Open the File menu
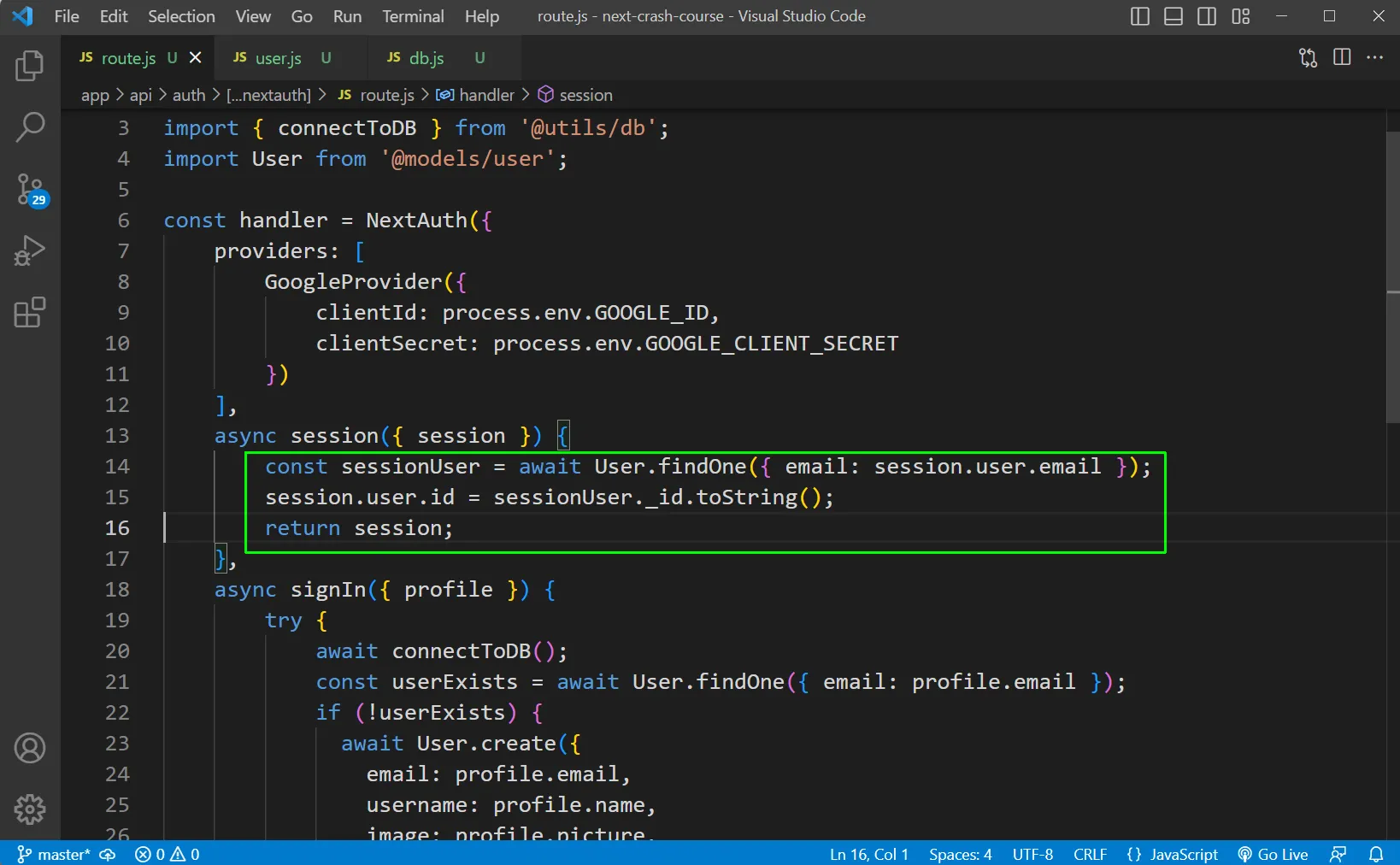This screenshot has height=865, width=1400. tap(66, 16)
